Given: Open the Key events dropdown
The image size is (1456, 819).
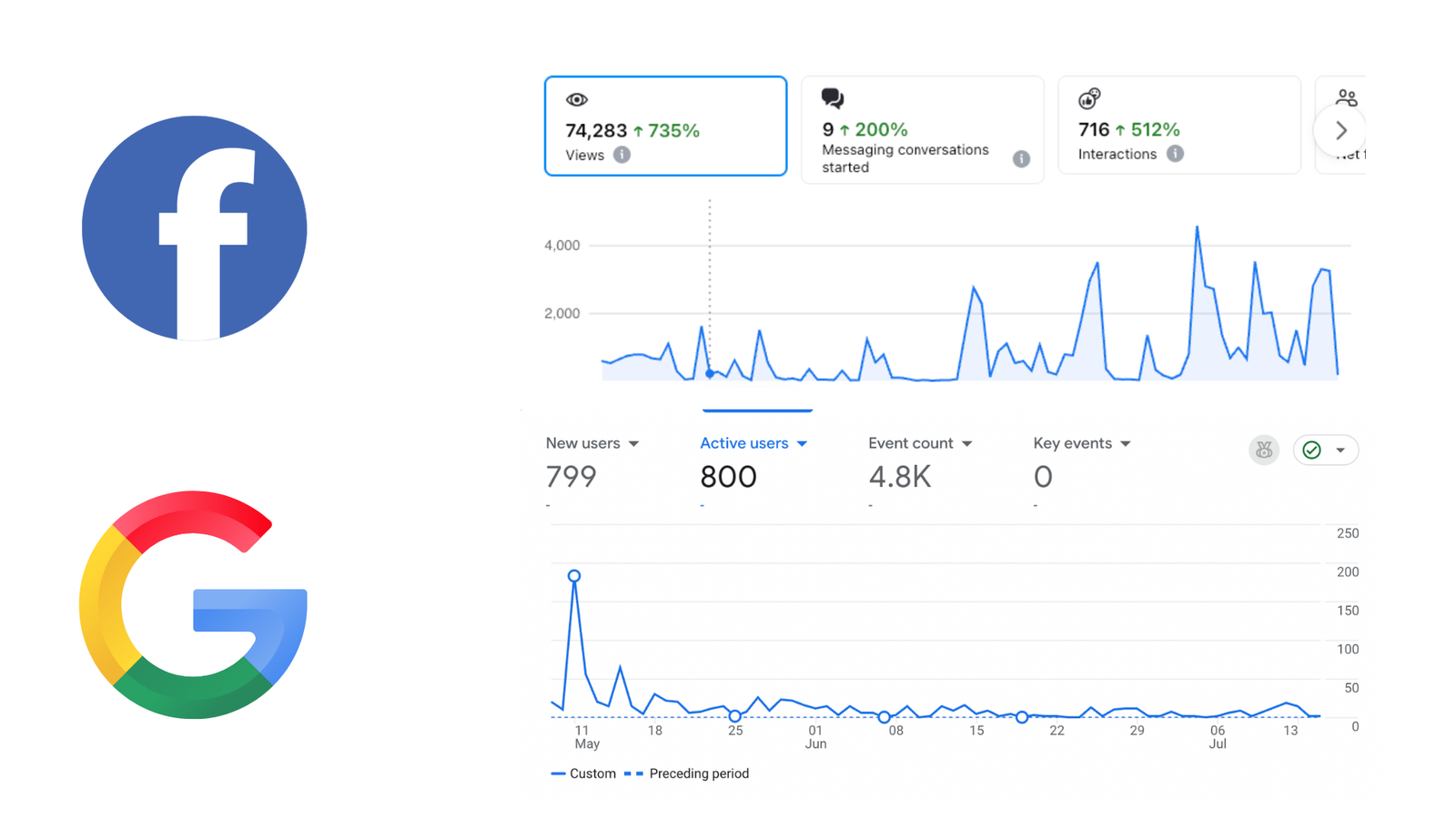Looking at the screenshot, I should pos(1126,444).
